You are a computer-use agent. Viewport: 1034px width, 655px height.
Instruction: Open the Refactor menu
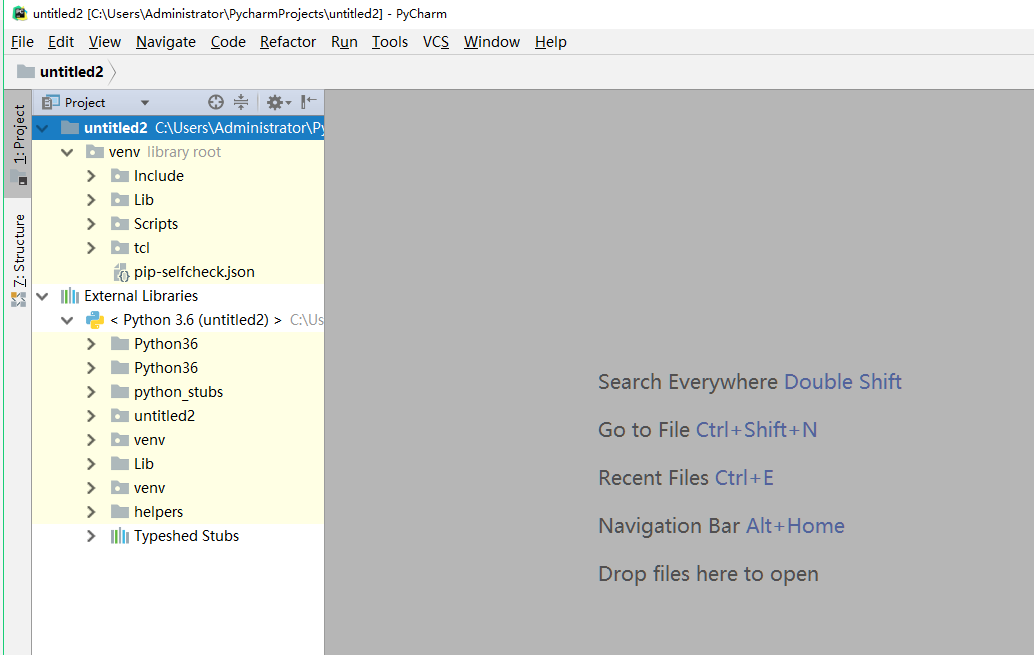point(288,42)
